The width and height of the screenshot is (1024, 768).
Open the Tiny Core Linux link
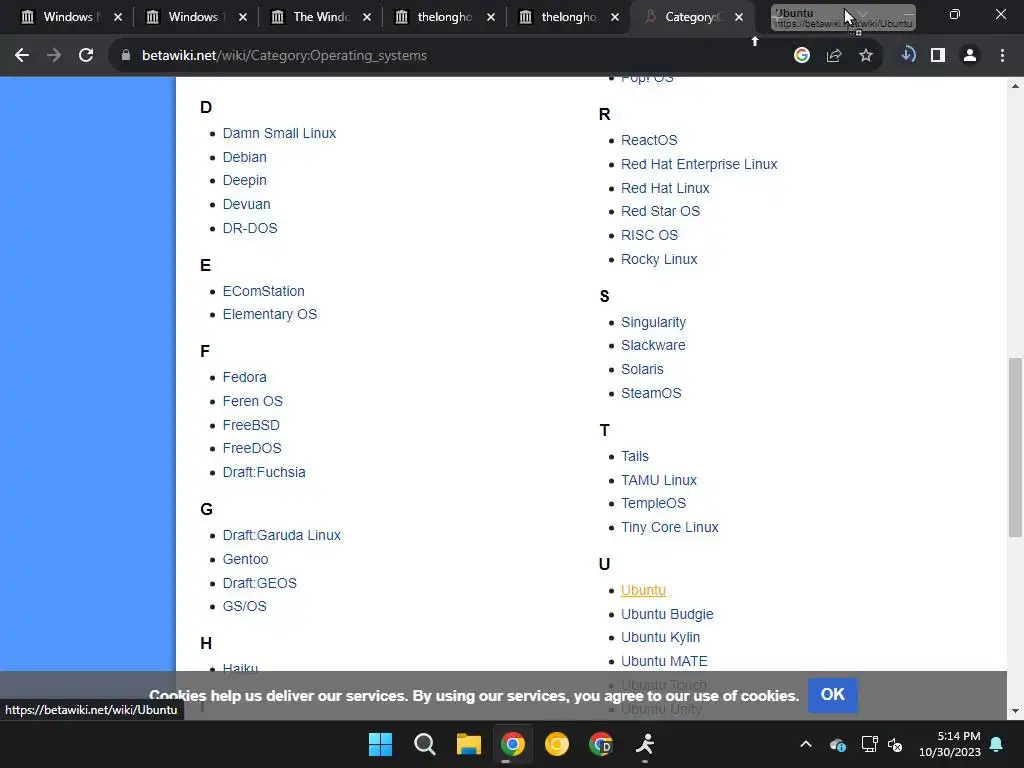(669, 528)
